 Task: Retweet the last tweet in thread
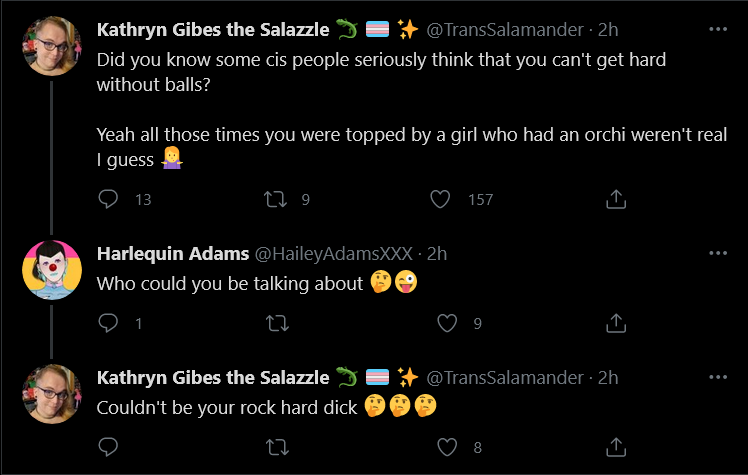coord(277,447)
